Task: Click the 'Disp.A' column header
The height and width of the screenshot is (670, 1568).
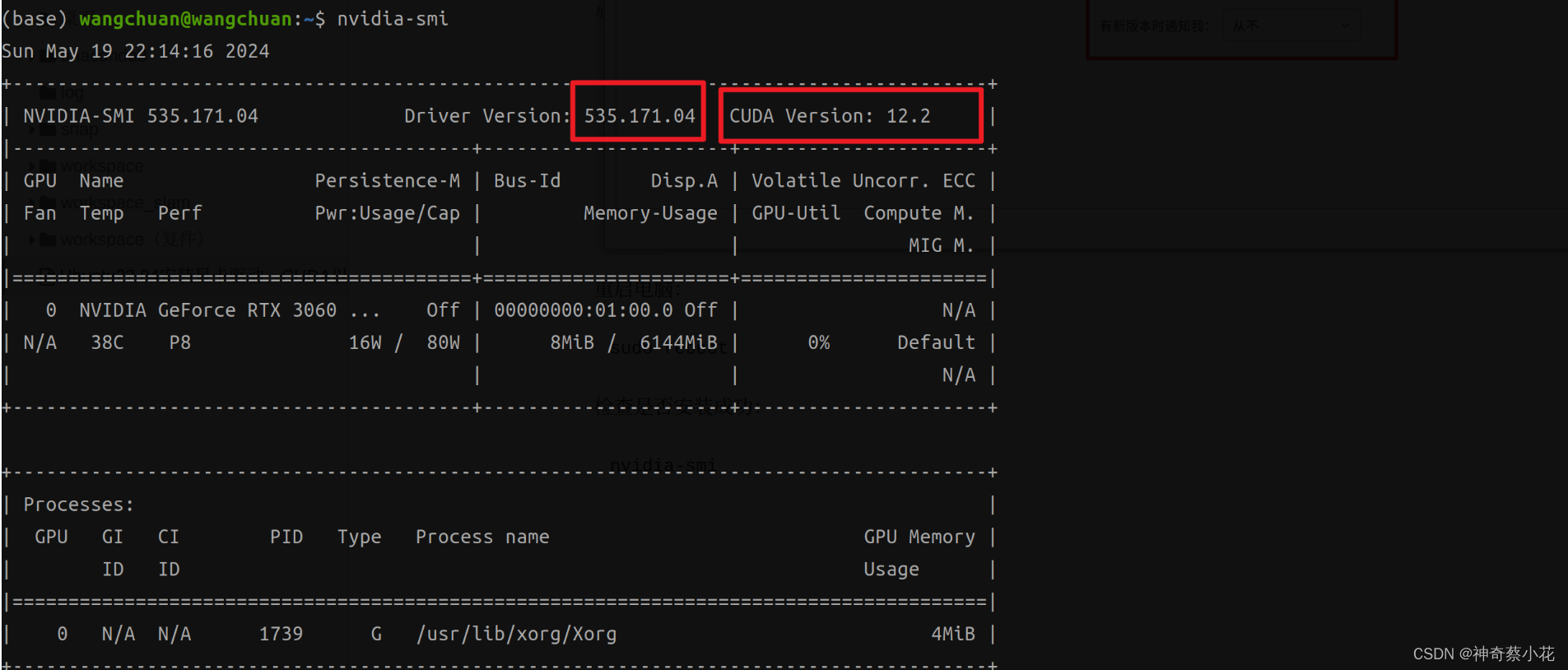Action: (684, 180)
